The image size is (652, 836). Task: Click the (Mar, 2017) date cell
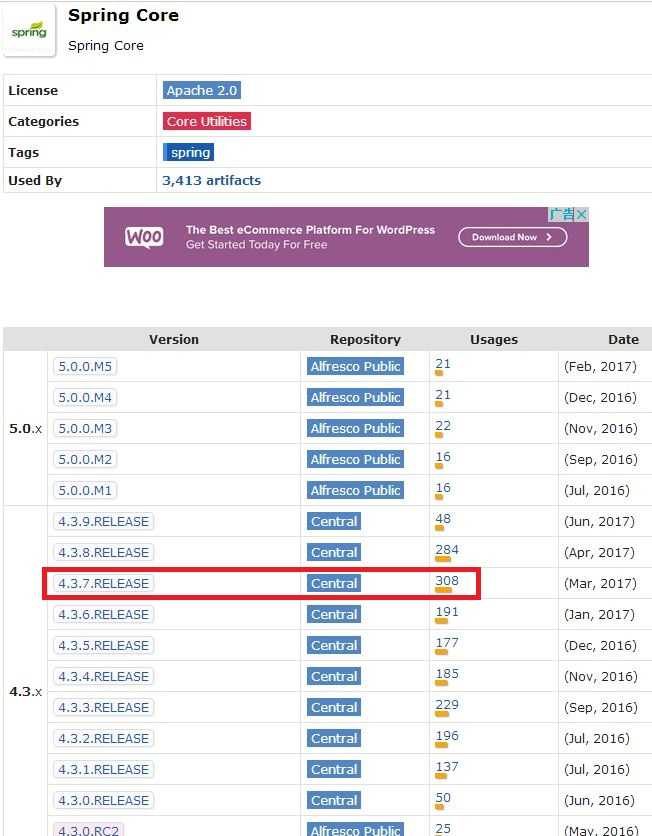pyautogui.click(x=600, y=583)
